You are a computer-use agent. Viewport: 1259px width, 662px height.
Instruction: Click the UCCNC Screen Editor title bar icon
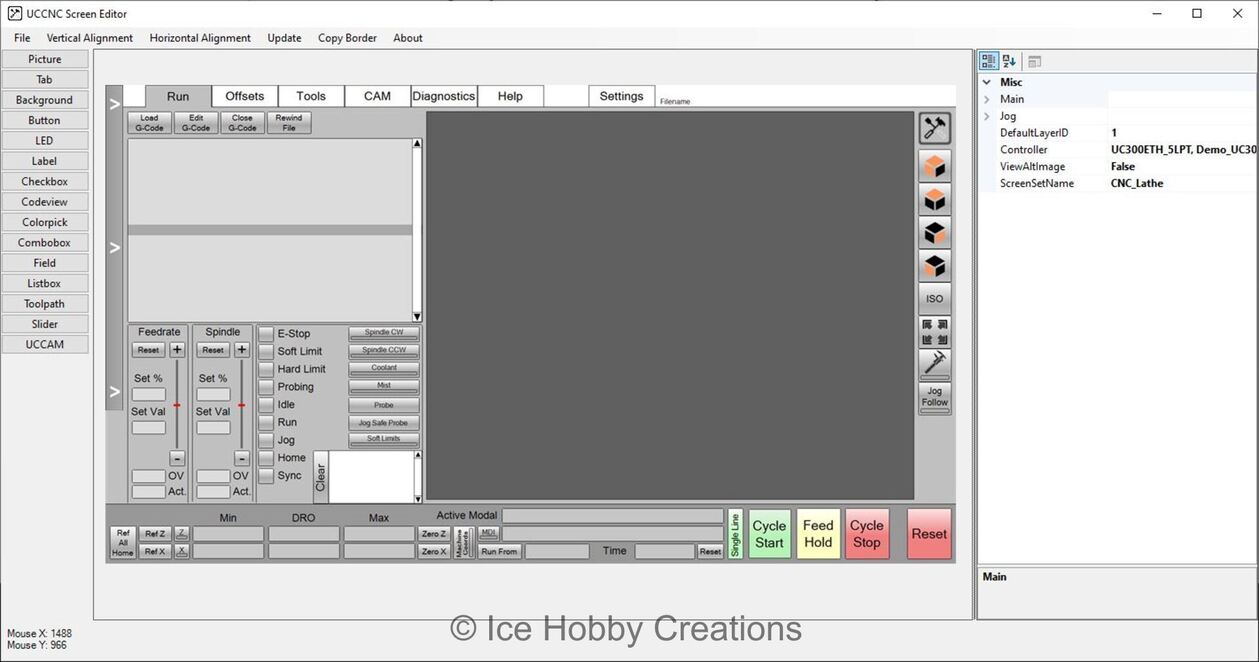click(x=14, y=14)
